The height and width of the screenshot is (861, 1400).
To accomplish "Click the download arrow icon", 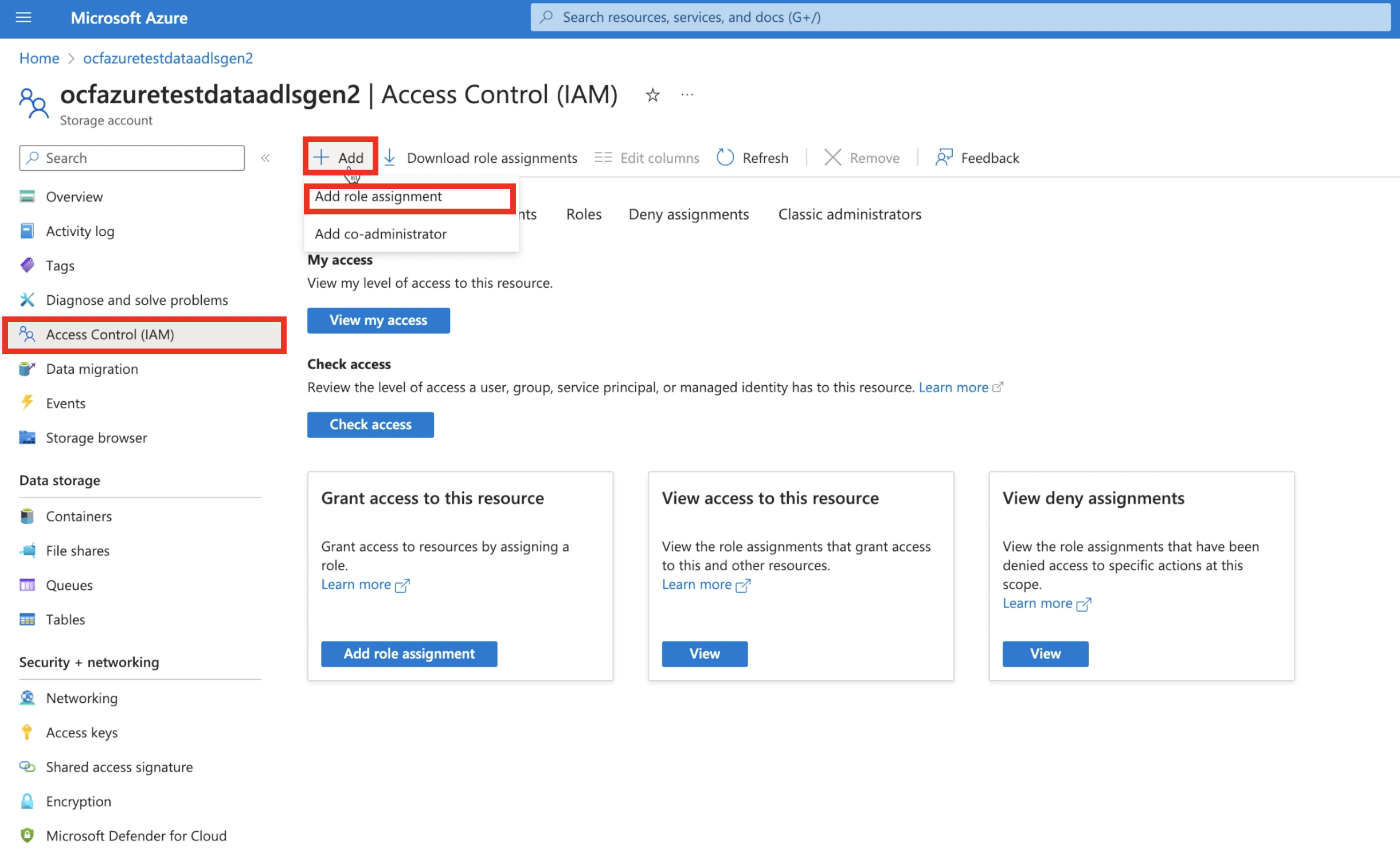I will [x=390, y=157].
